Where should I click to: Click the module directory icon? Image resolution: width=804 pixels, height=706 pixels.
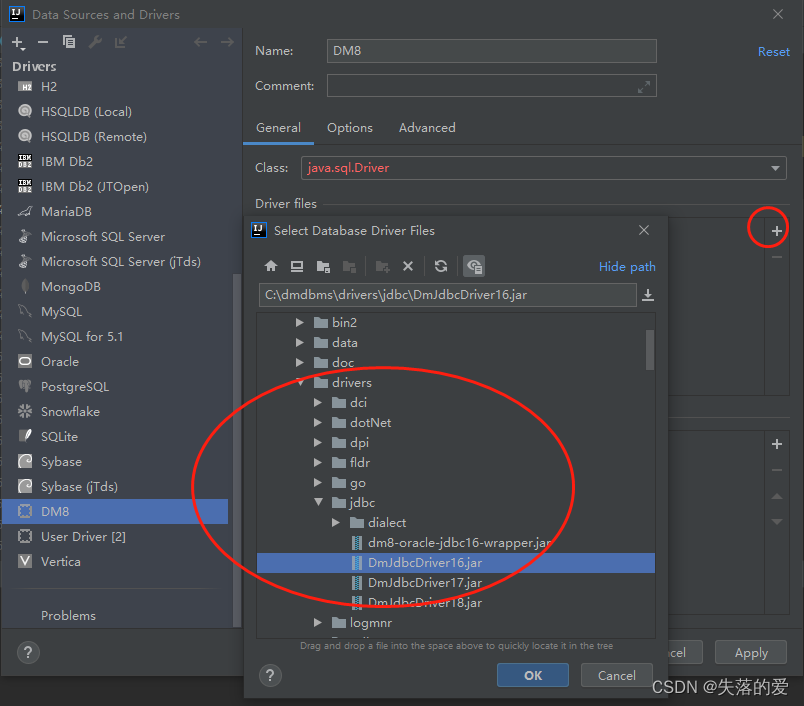click(349, 266)
